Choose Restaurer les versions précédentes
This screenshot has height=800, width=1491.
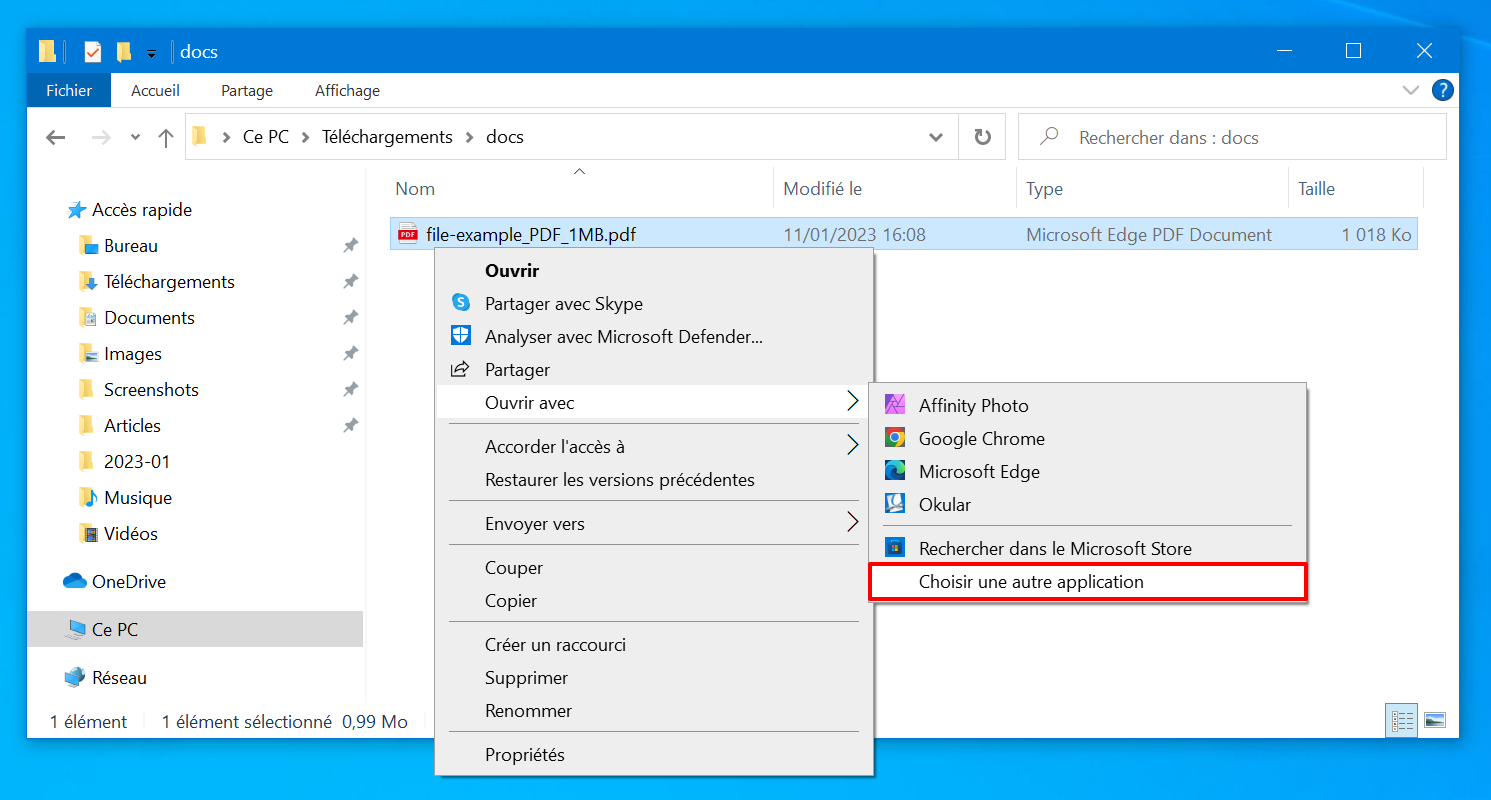pyautogui.click(x=654, y=480)
